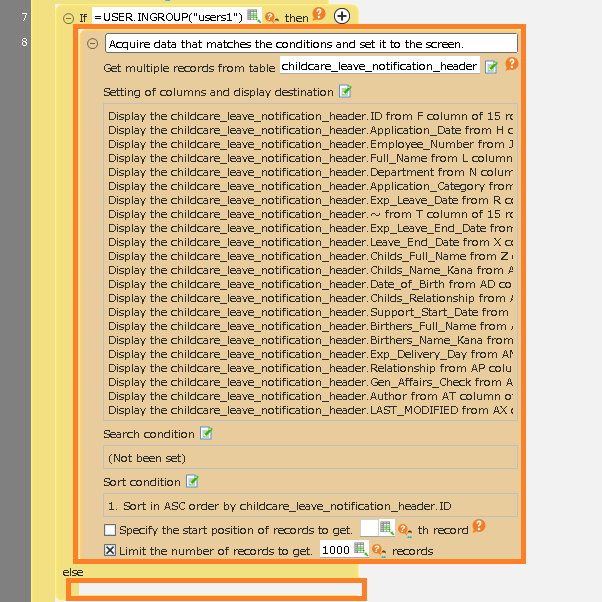The width and height of the screenshot is (602, 602).
Task: Open function dropdown next to start position field
Action: pos(404,530)
